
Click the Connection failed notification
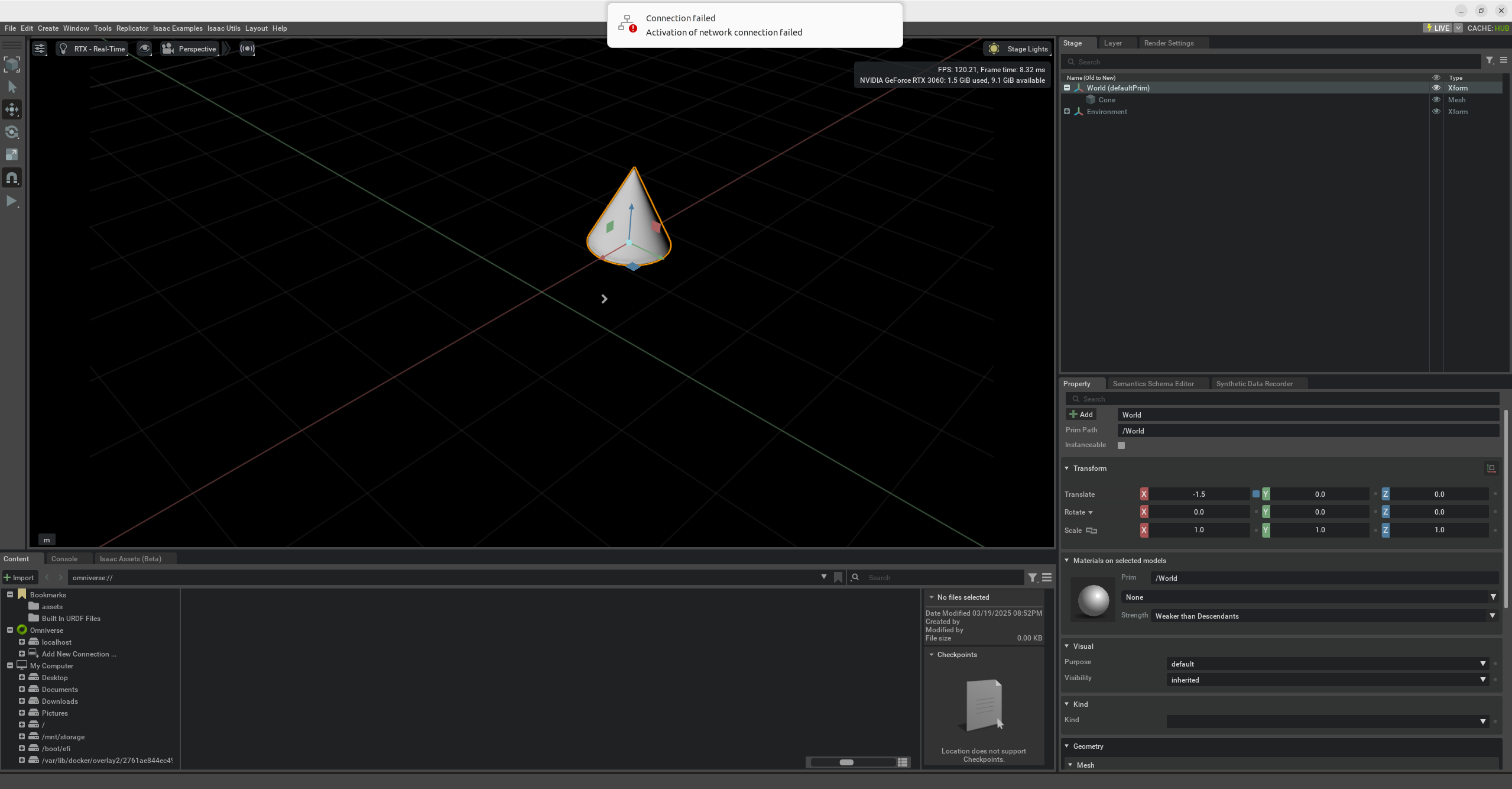point(755,25)
